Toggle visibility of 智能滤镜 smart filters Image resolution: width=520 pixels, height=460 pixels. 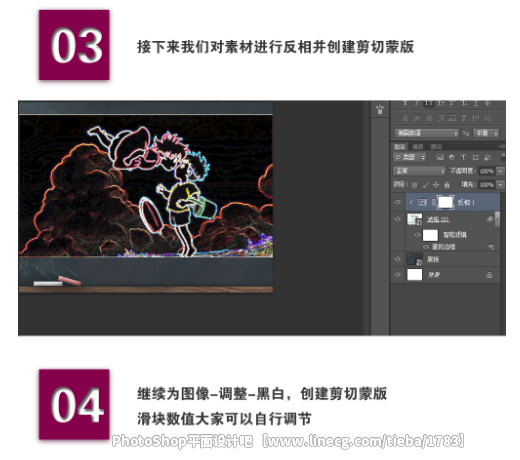pyautogui.click(x=417, y=235)
